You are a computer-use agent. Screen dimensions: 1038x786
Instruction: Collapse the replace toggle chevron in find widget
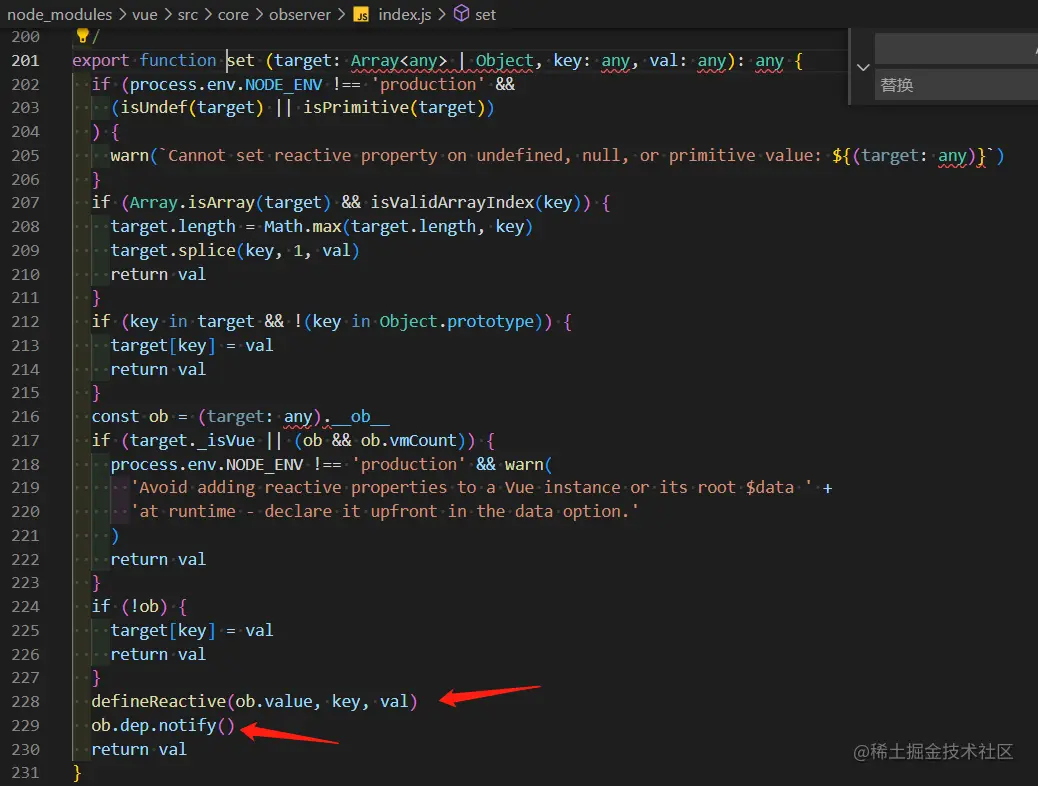[863, 67]
